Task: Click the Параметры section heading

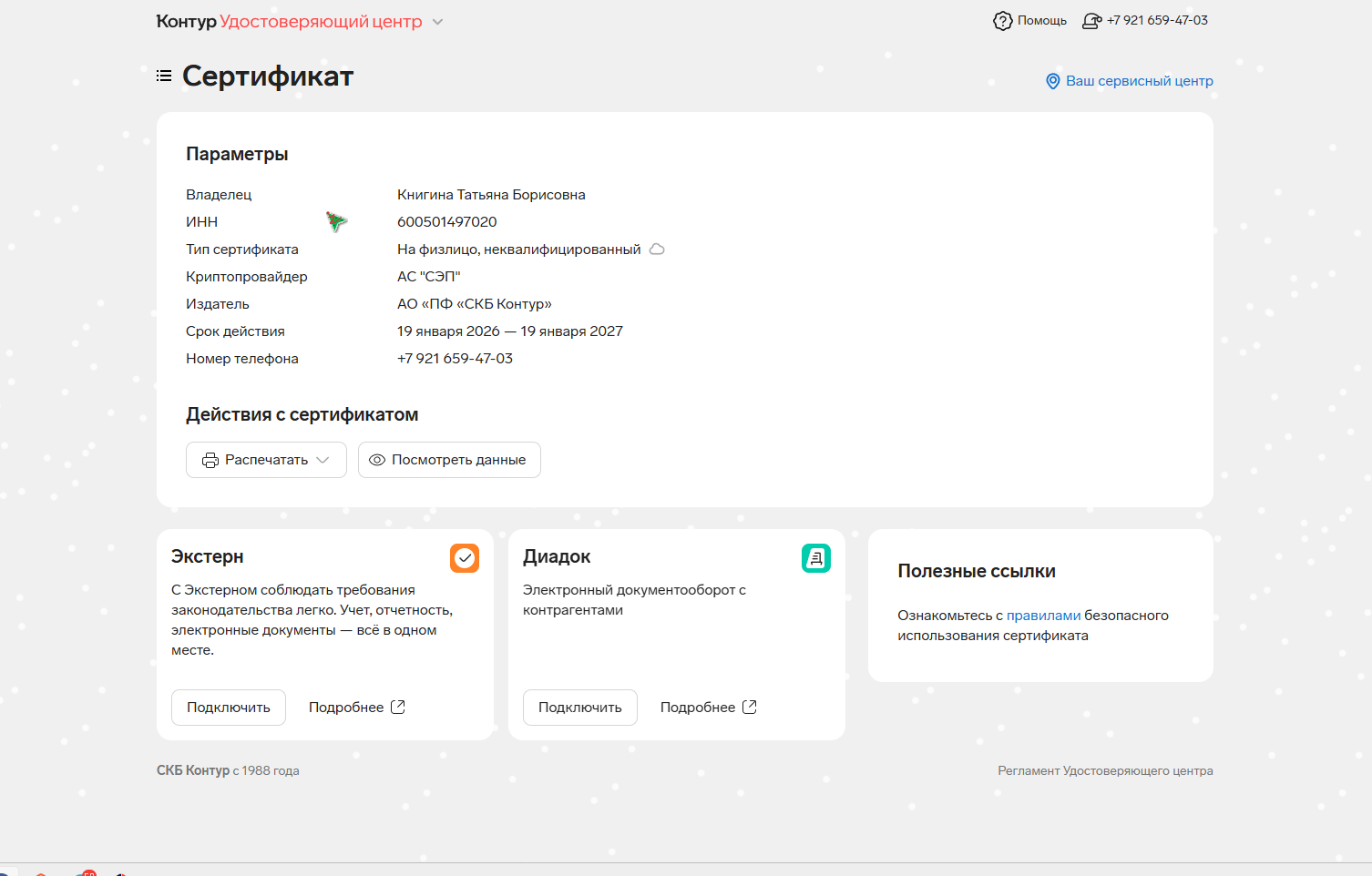Action: click(237, 154)
